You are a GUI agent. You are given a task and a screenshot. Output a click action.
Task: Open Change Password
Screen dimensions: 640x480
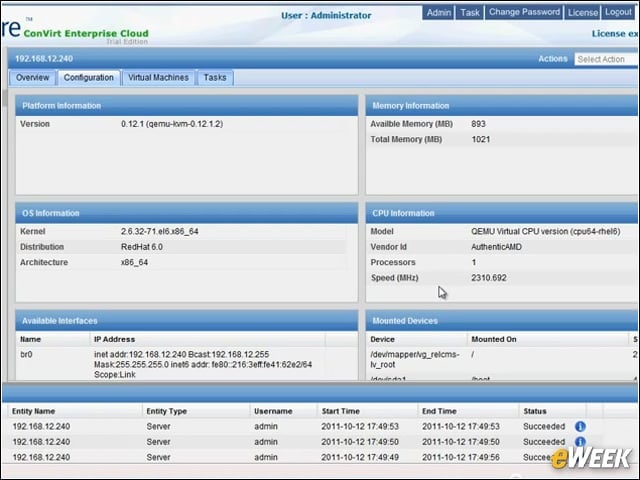(x=524, y=12)
